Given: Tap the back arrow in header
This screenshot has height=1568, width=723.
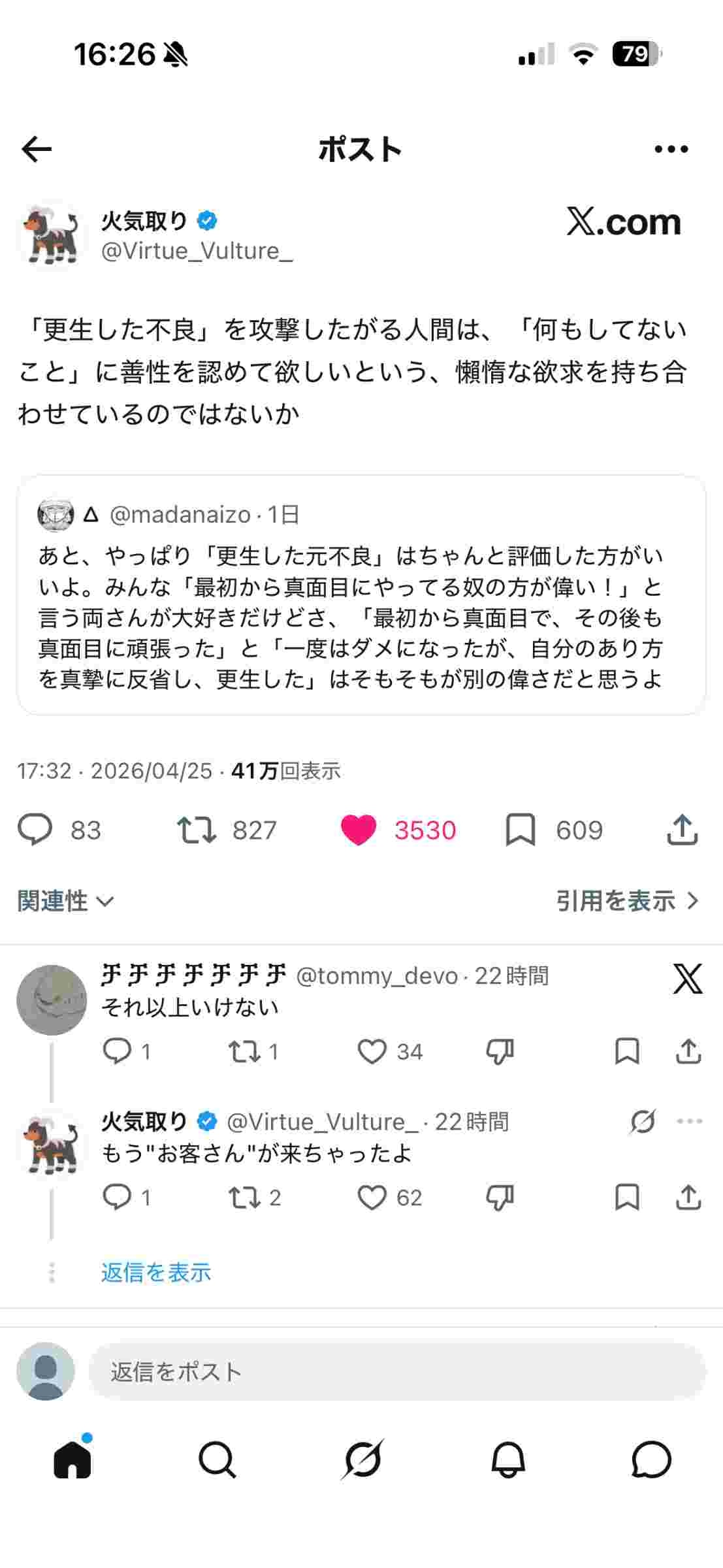Looking at the screenshot, I should (37, 150).
